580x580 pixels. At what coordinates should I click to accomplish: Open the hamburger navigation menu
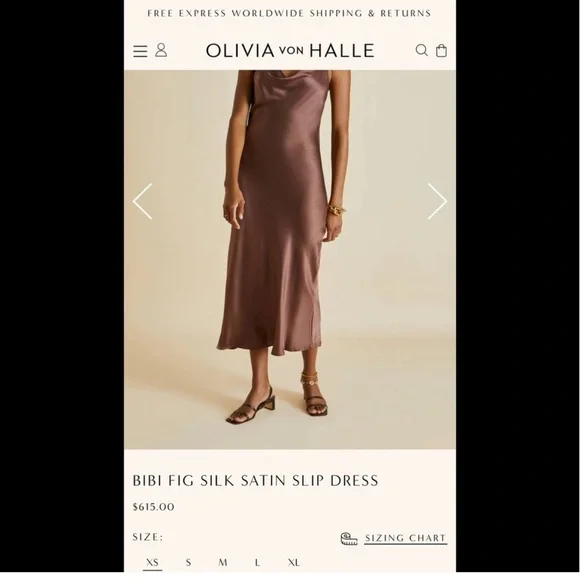[x=140, y=51]
